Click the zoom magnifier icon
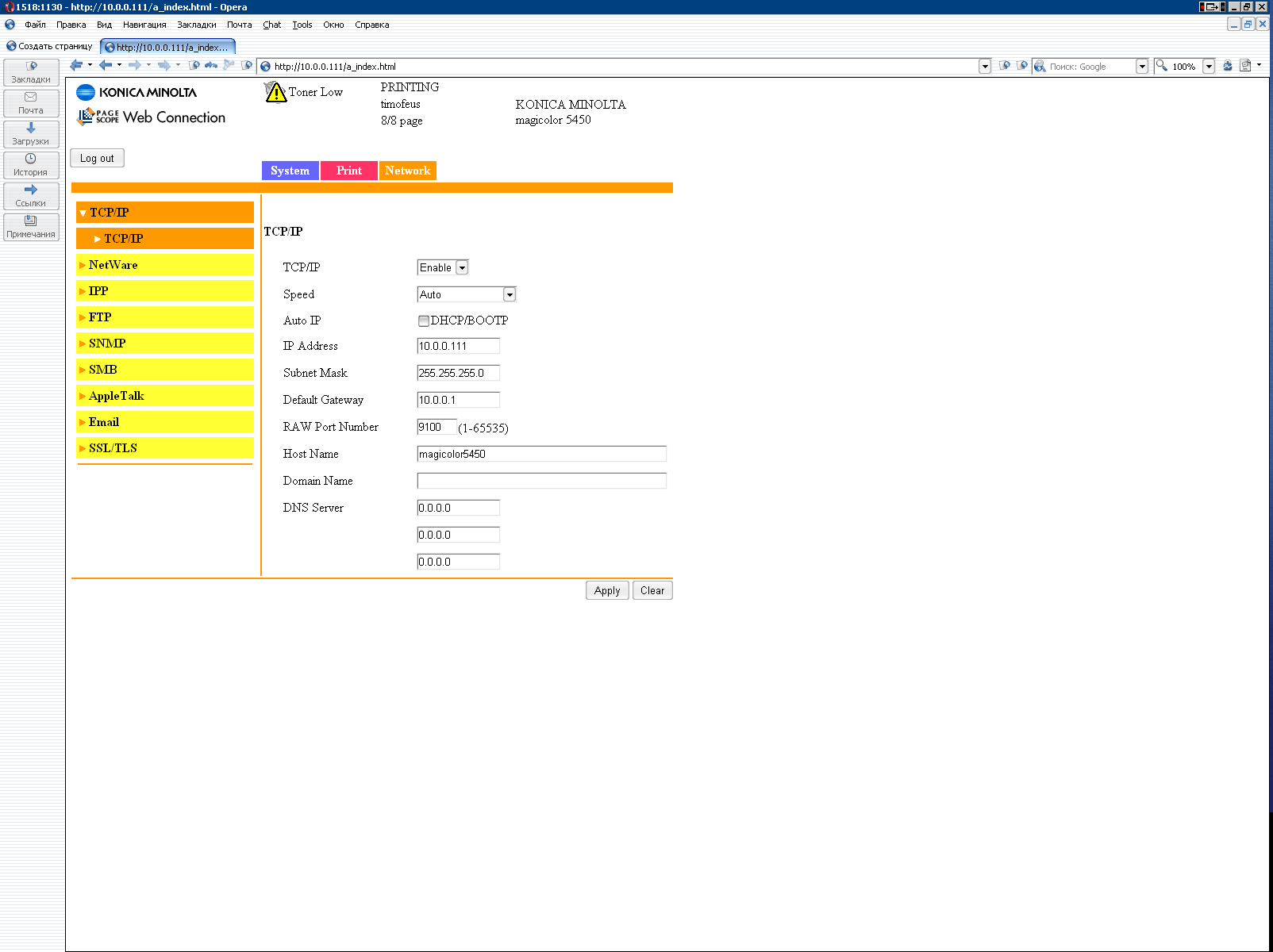Image resolution: width=1273 pixels, height=952 pixels. pyautogui.click(x=1161, y=66)
